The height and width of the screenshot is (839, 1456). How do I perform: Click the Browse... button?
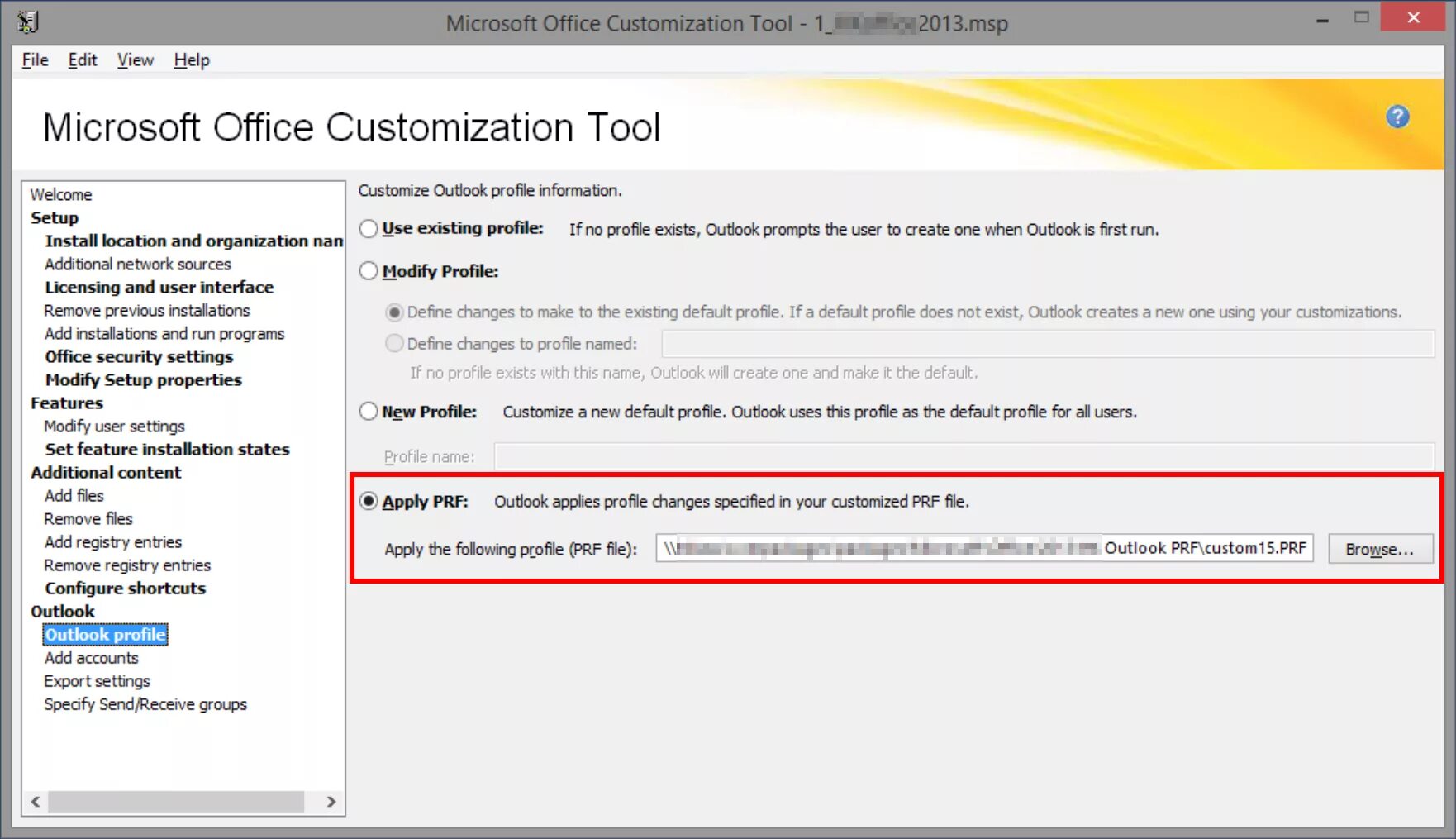tap(1380, 549)
